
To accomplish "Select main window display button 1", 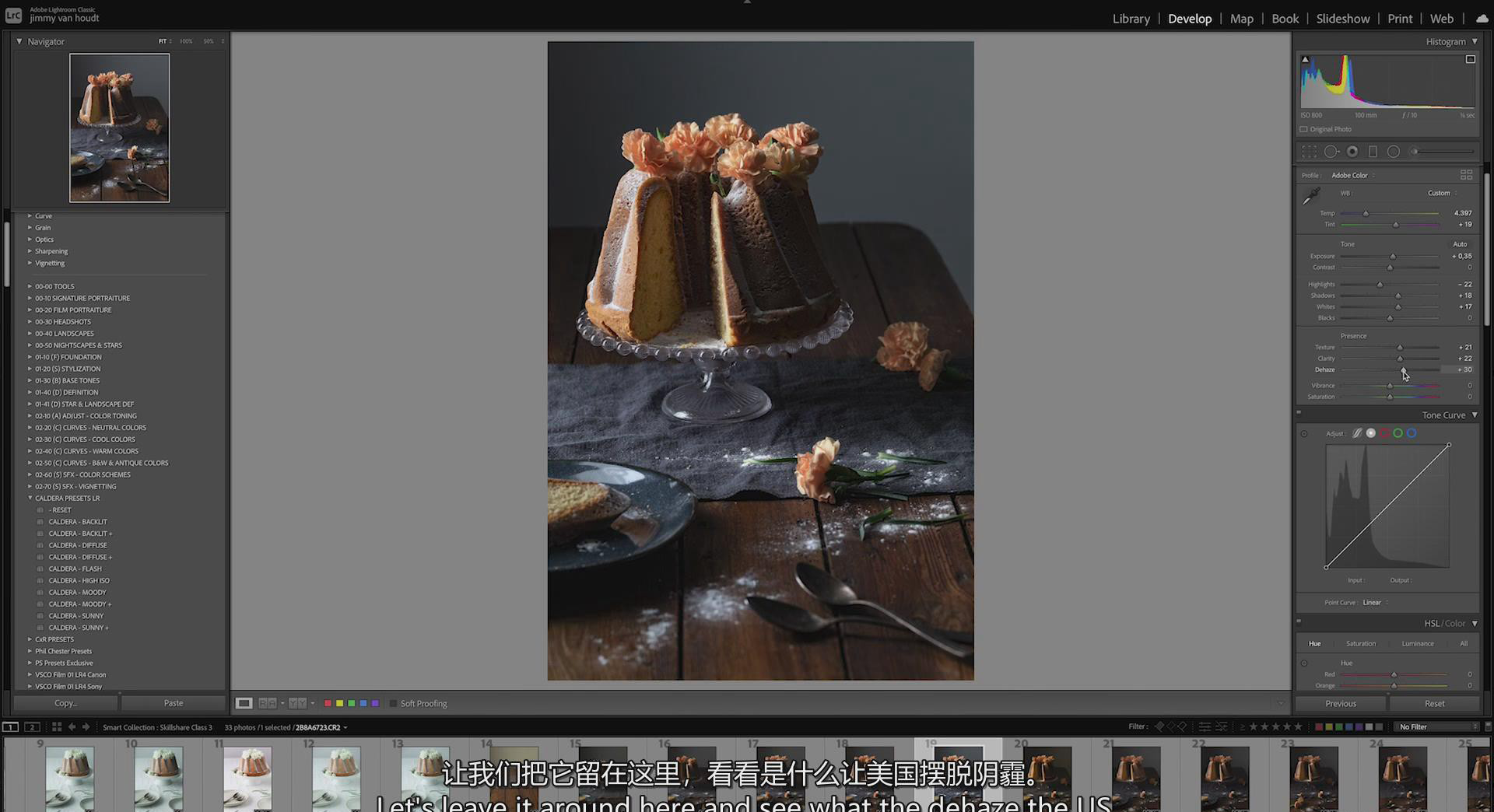I will [x=10, y=727].
